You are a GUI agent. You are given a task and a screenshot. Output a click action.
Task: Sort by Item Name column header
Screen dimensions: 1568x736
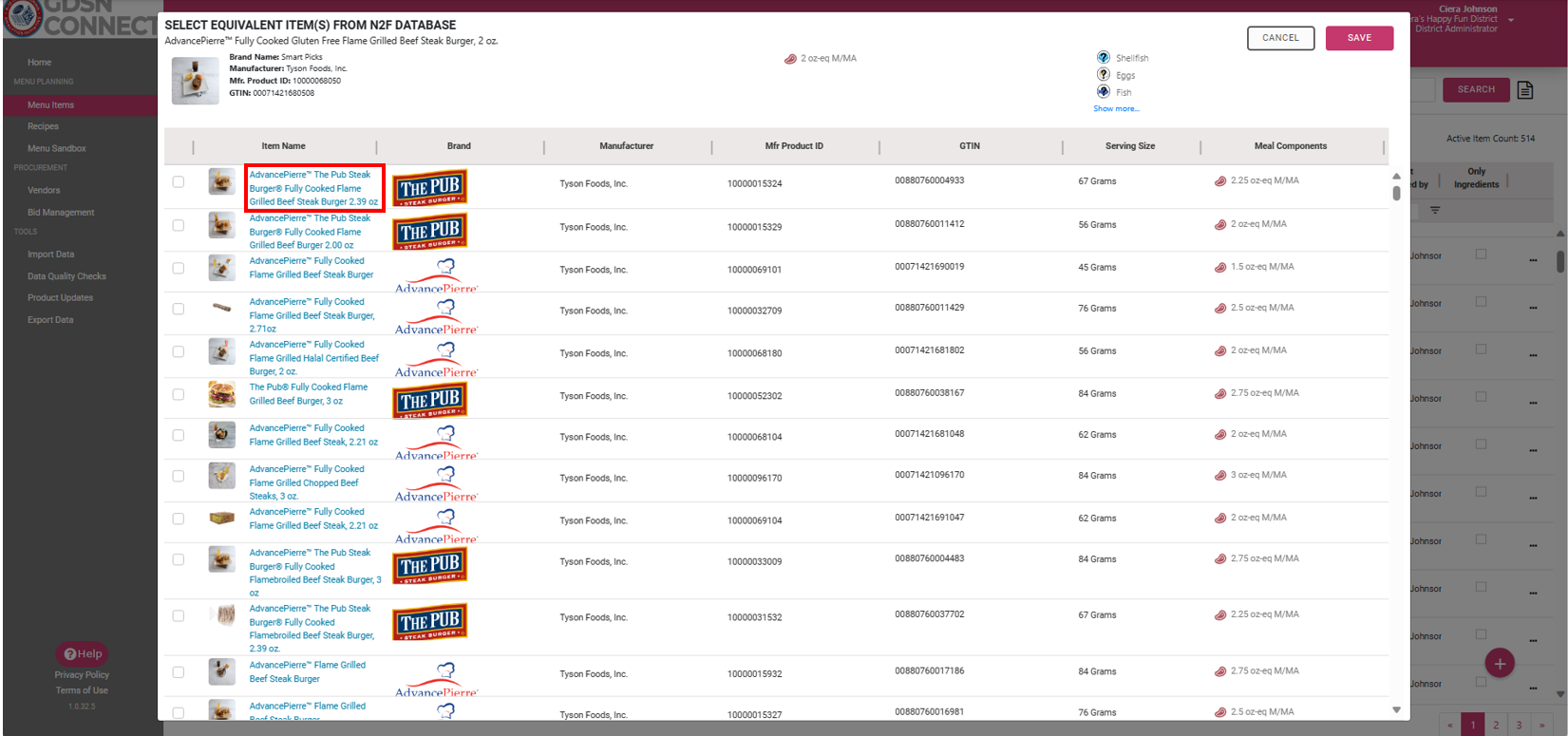(x=283, y=146)
